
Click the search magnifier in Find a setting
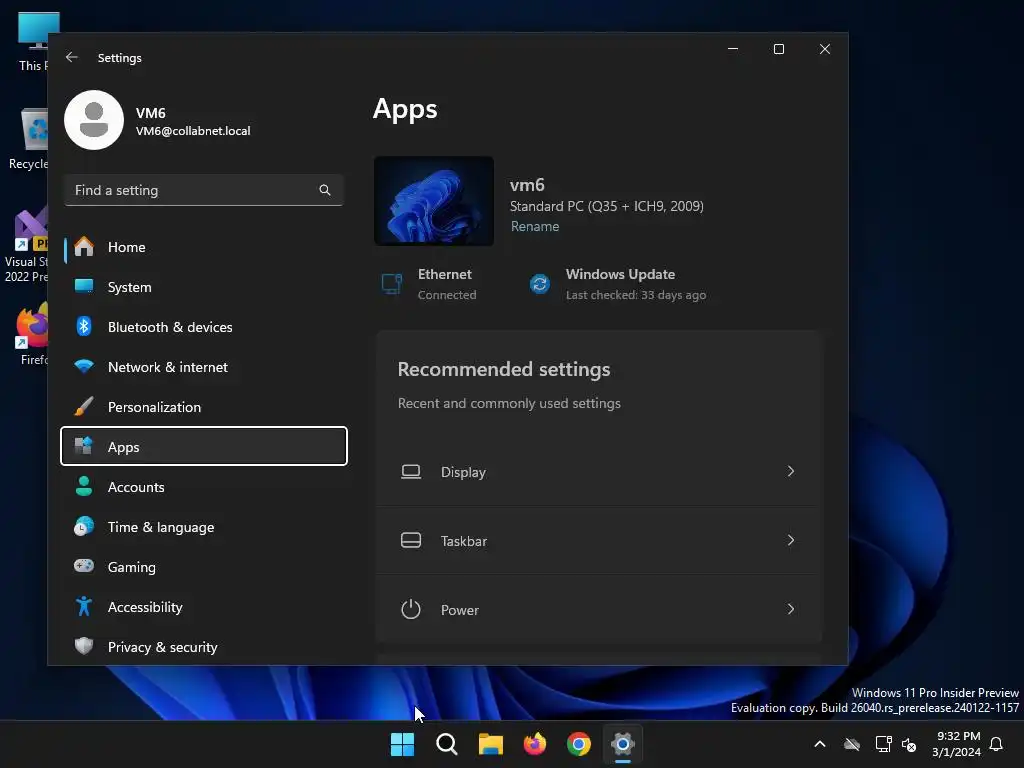325,190
